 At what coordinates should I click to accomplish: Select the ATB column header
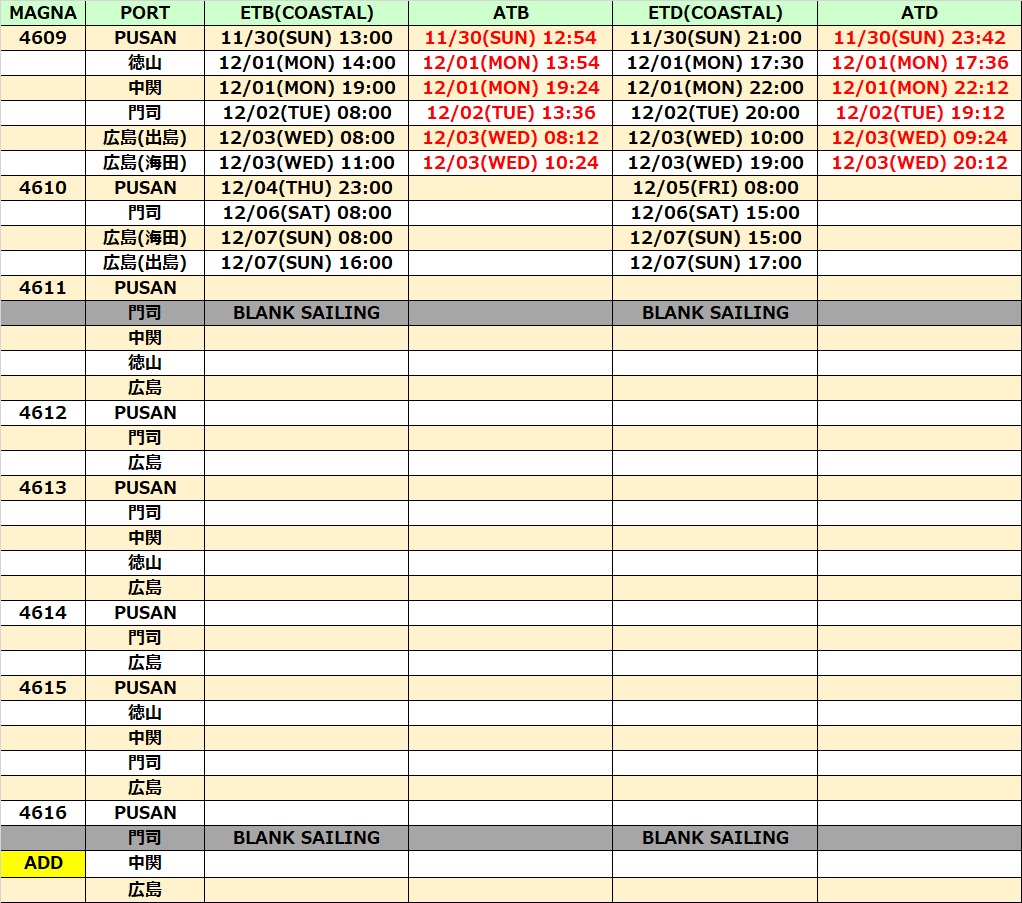(510, 13)
